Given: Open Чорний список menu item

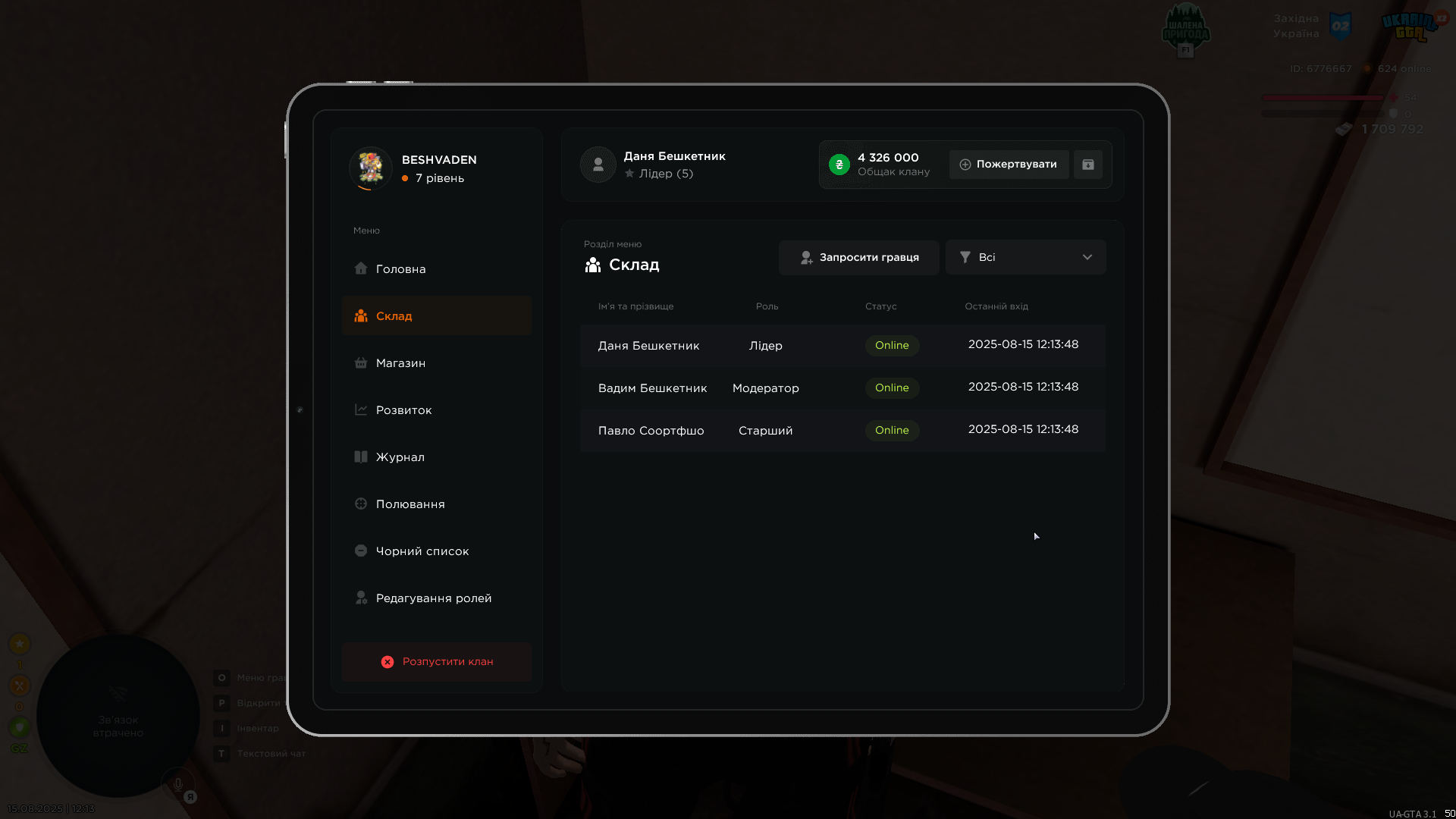Looking at the screenshot, I should click(x=422, y=551).
